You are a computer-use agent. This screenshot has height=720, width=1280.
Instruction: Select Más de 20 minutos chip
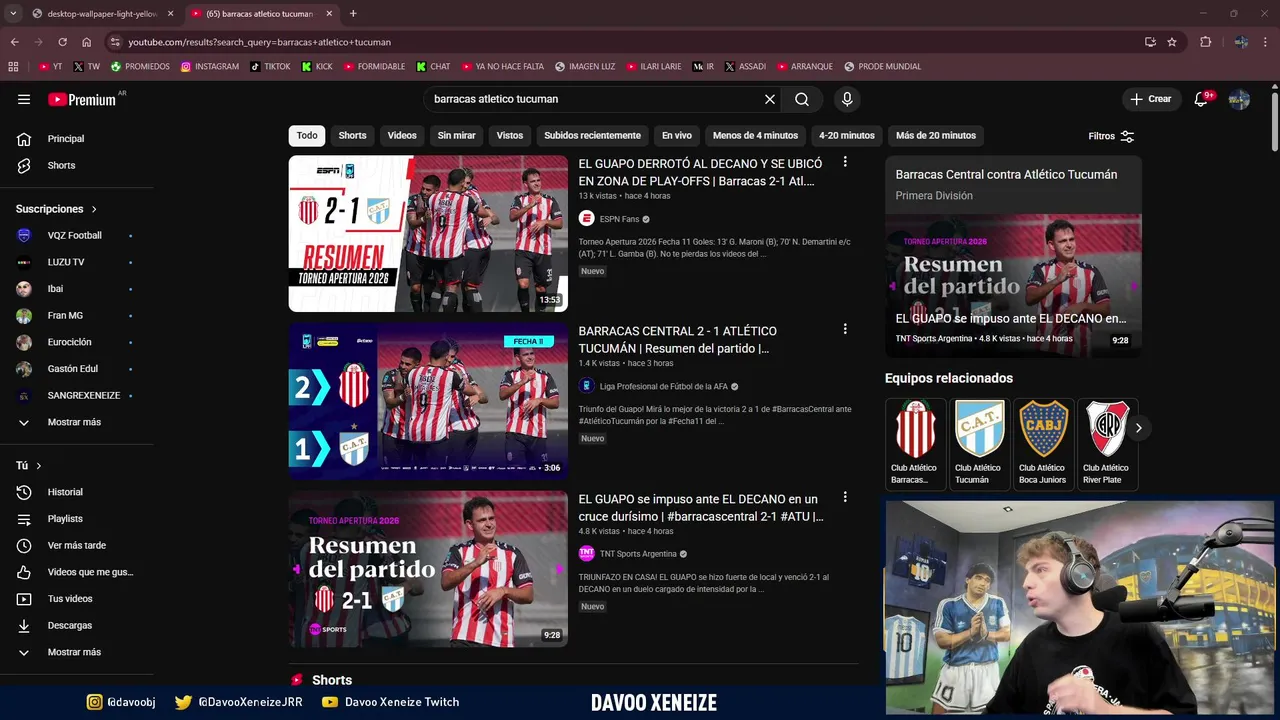(x=936, y=135)
